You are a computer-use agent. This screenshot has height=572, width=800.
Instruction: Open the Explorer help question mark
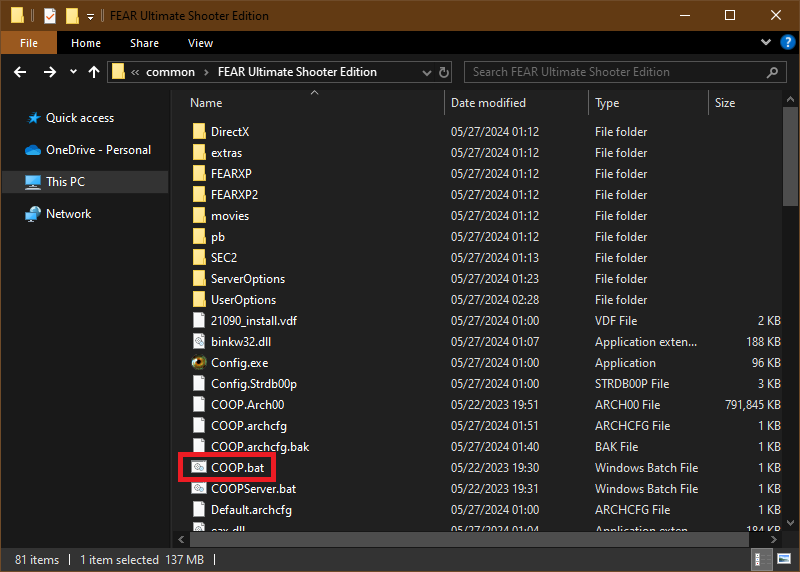click(x=787, y=42)
